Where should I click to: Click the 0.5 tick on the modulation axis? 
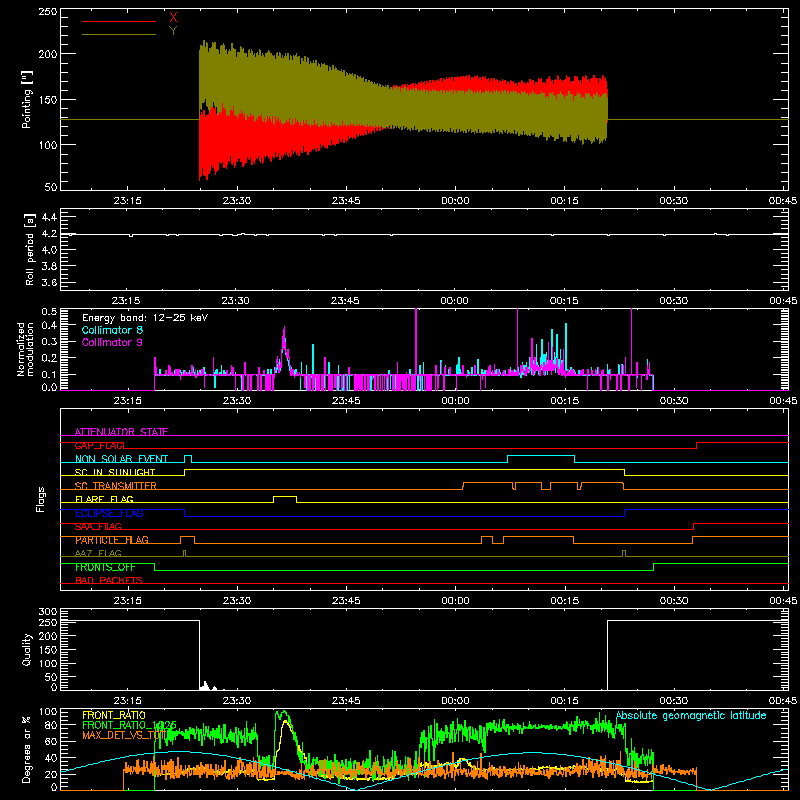point(49,311)
